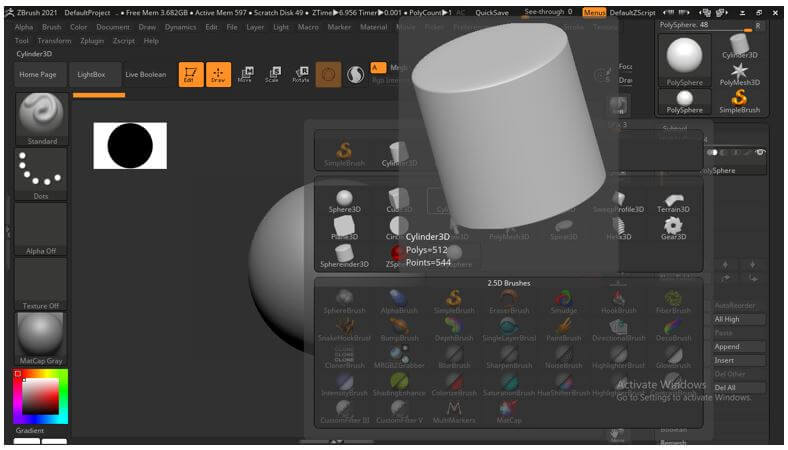Open the Home Page

(38, 74)
